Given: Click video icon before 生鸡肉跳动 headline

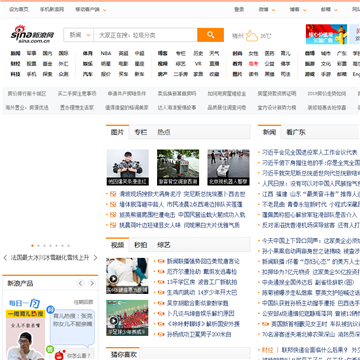Looking at the screenshot, I should click(161, 293).
